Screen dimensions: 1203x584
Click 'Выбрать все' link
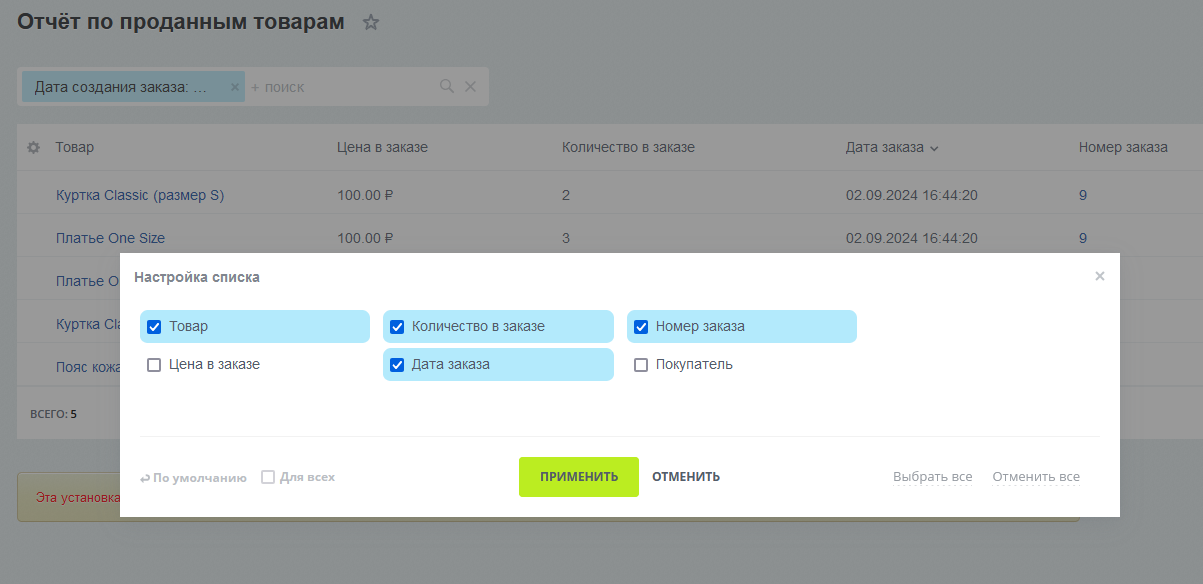point(932,477)
